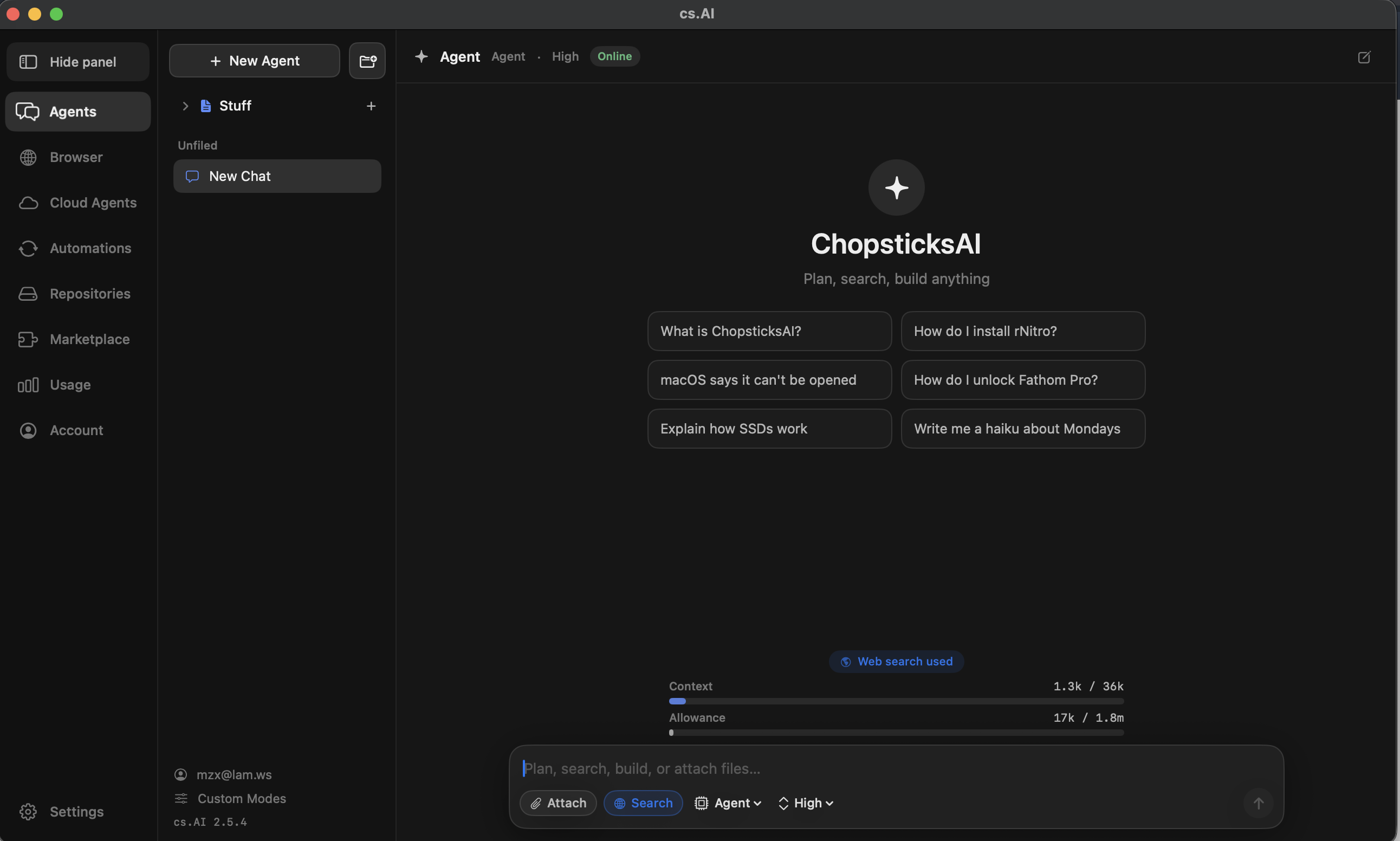
Task: Expand the Stuff folder chevron
Action: pyautogui.click(x=185, y=106)
